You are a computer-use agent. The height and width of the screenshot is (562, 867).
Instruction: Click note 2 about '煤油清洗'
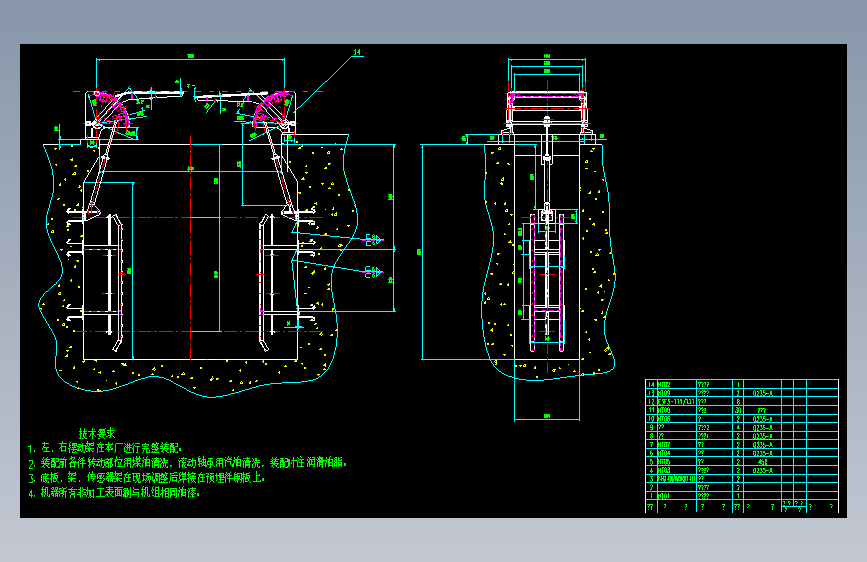[187, 462]
